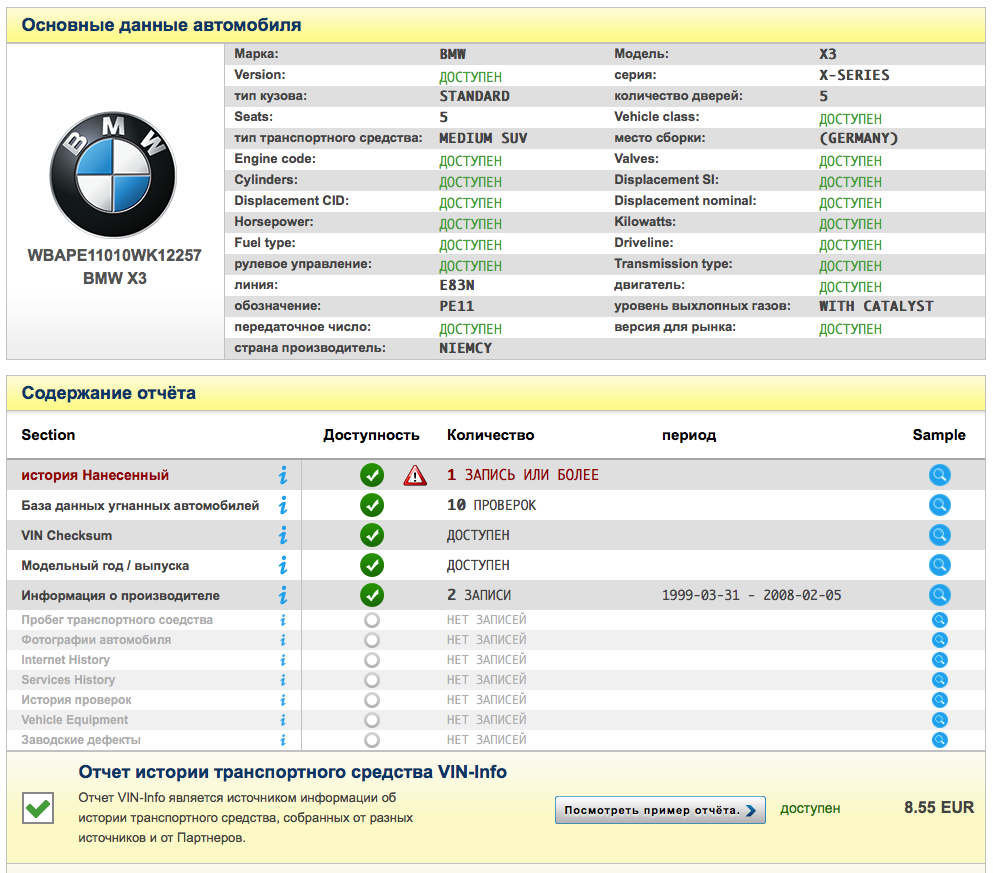
Task: Open sample magnifier for история Нанесенный
Action: [940, 475]
